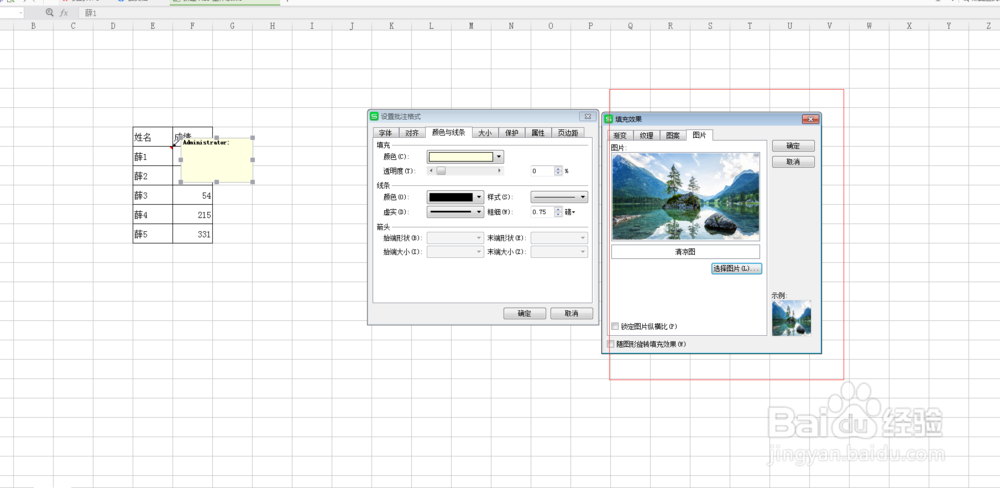Click the fx insert function icon
This screenshot has height=488, width=1000.
click(x=64, y=13)
